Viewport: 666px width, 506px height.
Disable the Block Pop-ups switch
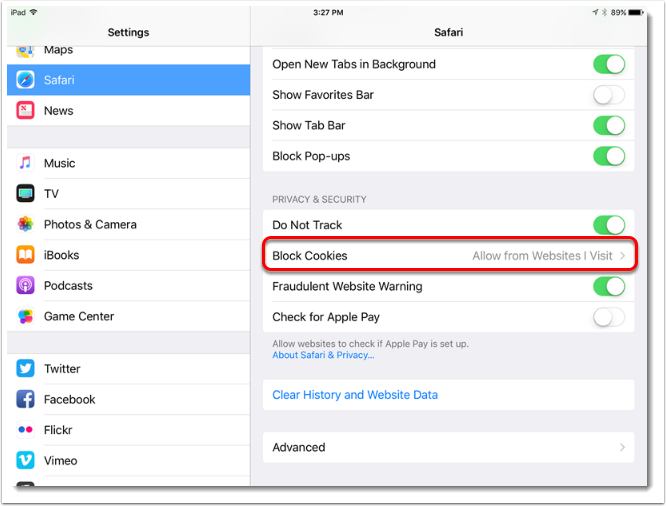point(609,156)
